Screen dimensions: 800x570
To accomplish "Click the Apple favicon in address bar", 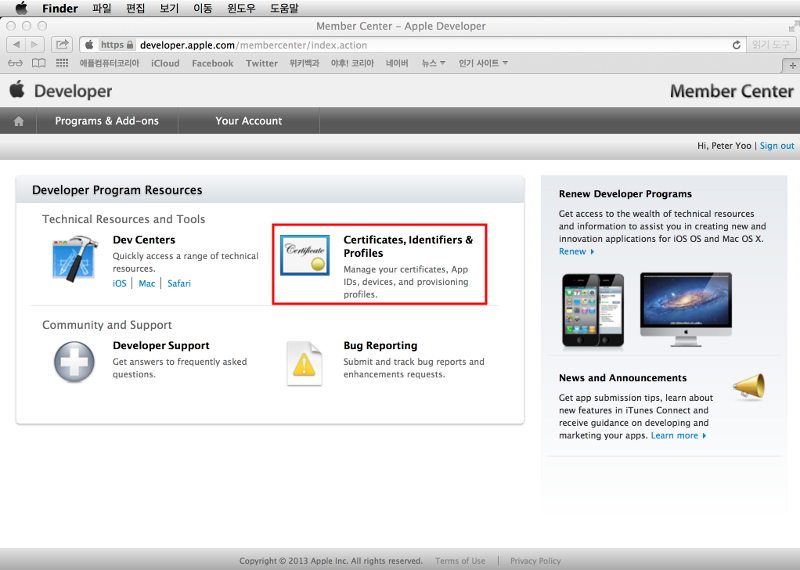I will pos(89,45).
